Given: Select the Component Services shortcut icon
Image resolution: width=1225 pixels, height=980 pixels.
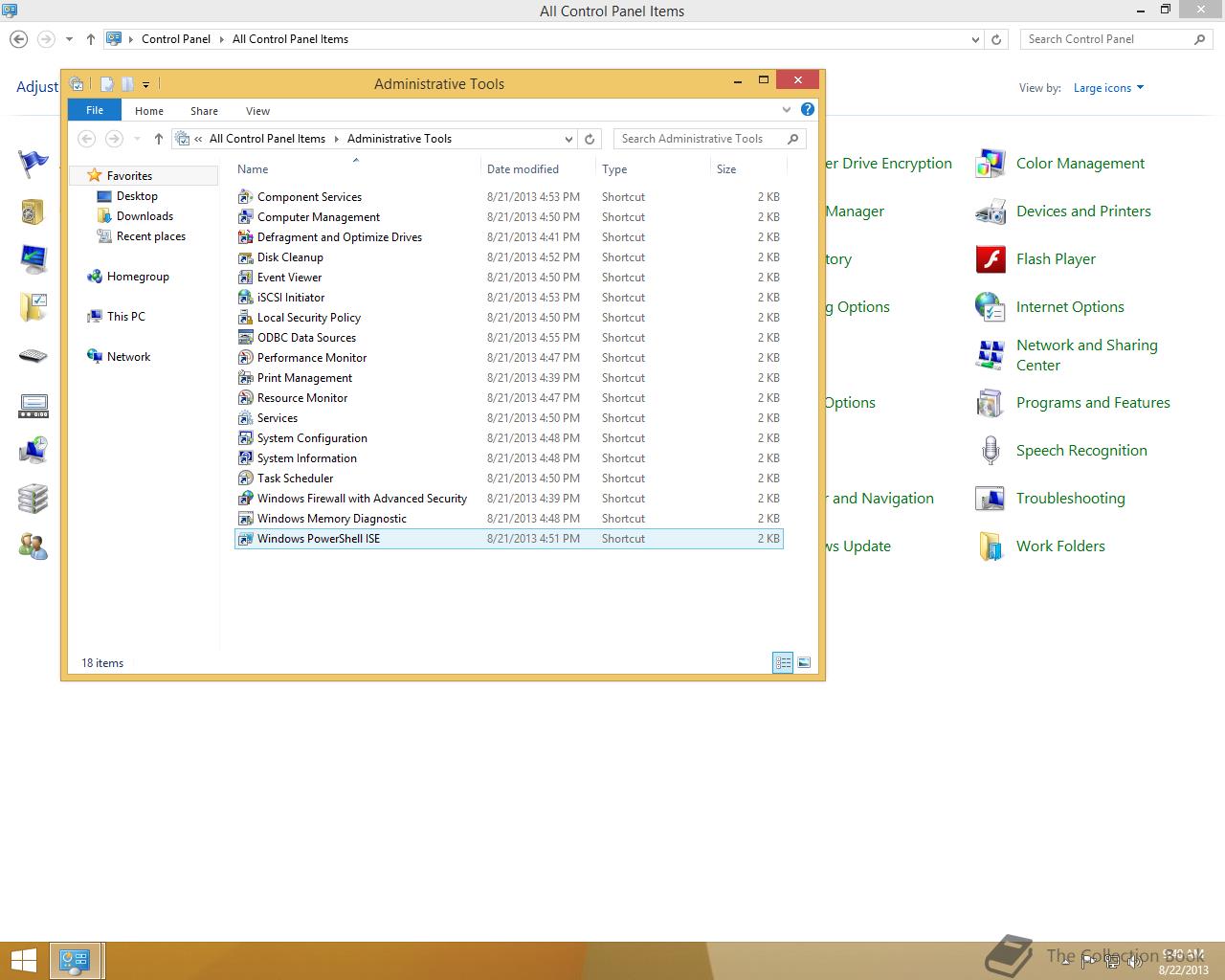Looking at the screenshot, I should coord(246,197).
